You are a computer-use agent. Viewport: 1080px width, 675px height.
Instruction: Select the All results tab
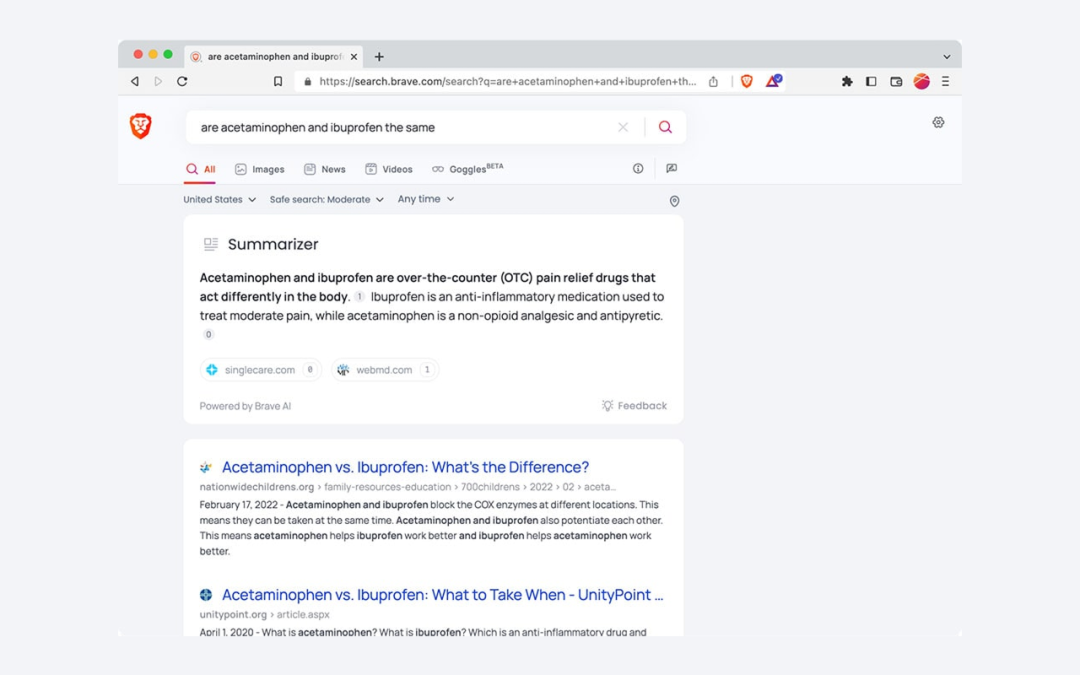pyautogui.click(x=200, y=169)
